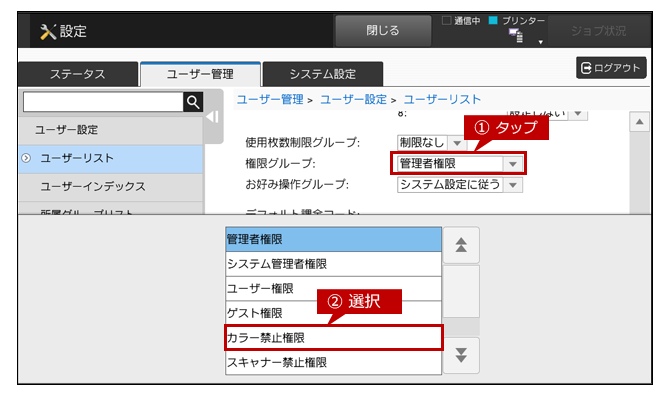Select スキャナー禁止権限 in the list
670x396 pixels.
coord(333,363)
